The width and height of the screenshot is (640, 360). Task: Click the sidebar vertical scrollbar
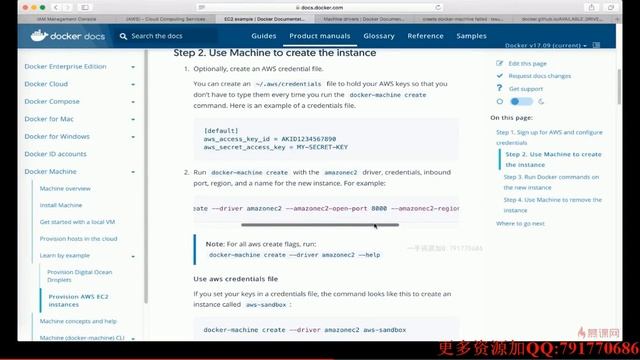[146, 176]
